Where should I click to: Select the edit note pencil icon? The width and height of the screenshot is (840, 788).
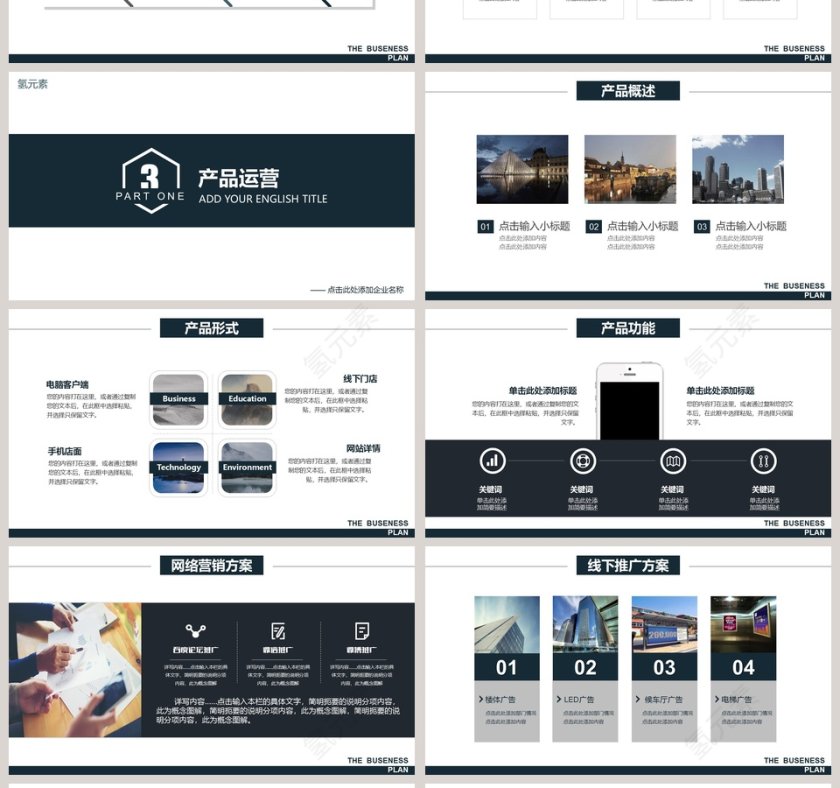[278, 631]
